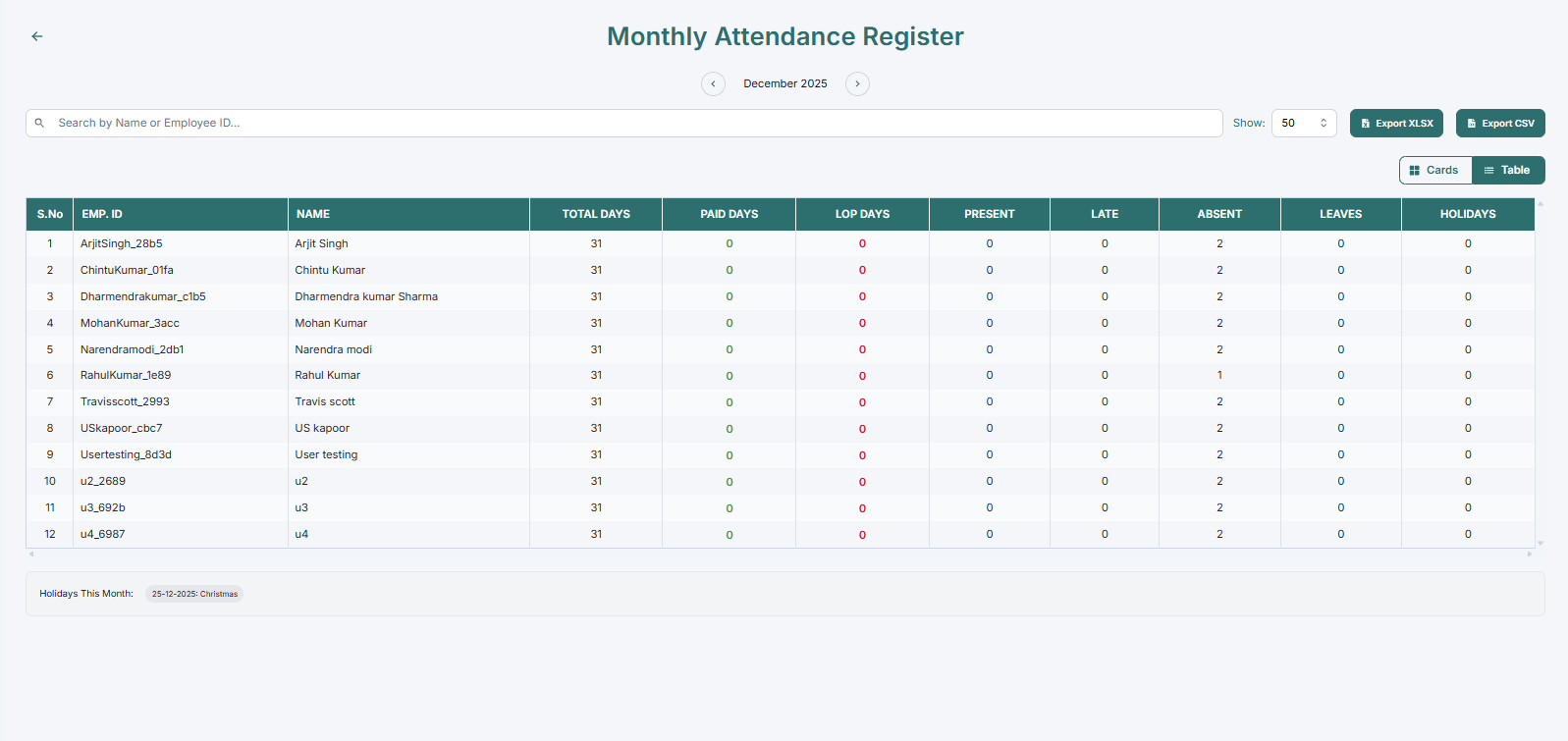The width and height of the screenshot is (1568, 741).
Task: Select employee ID RahulKumar_1e89
Action: click(126, 375)
